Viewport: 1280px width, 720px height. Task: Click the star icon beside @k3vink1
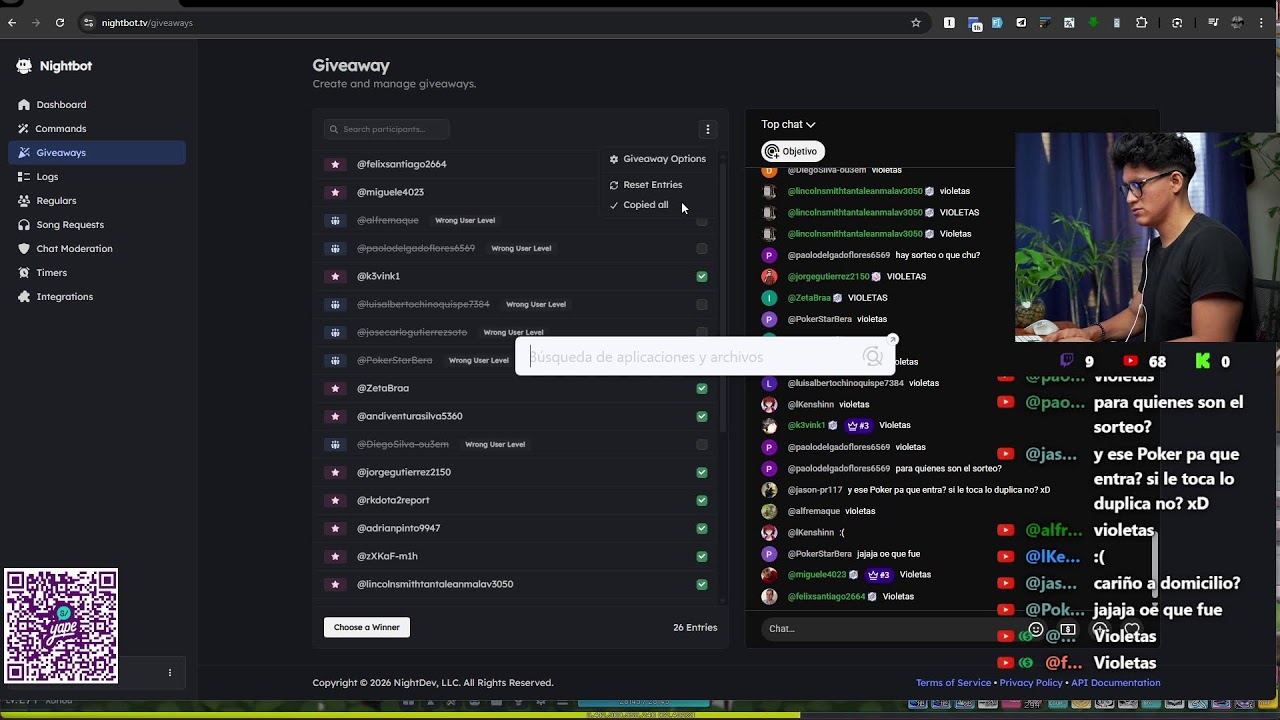335,276
